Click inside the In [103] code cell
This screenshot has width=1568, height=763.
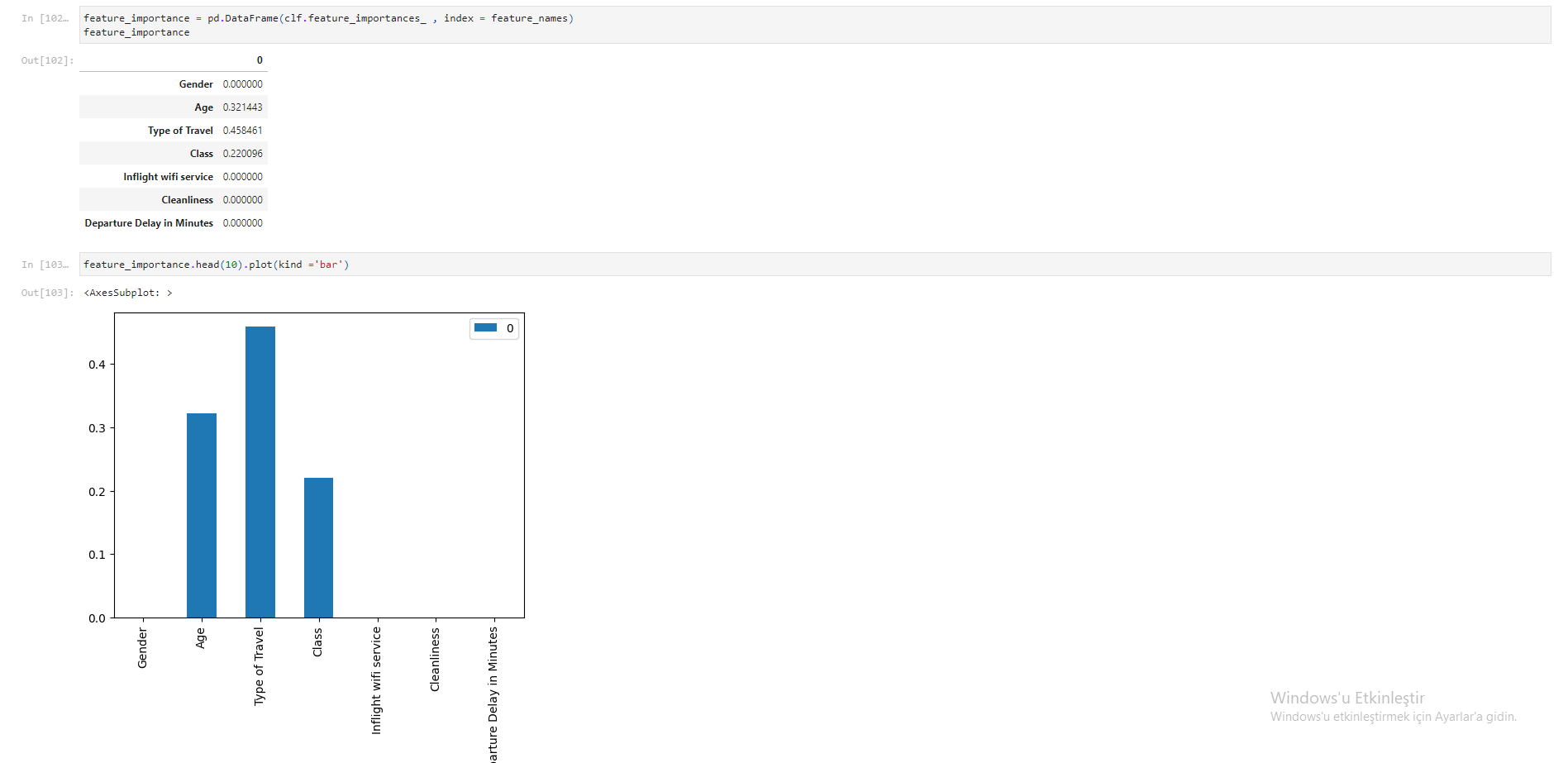[248, 264]
